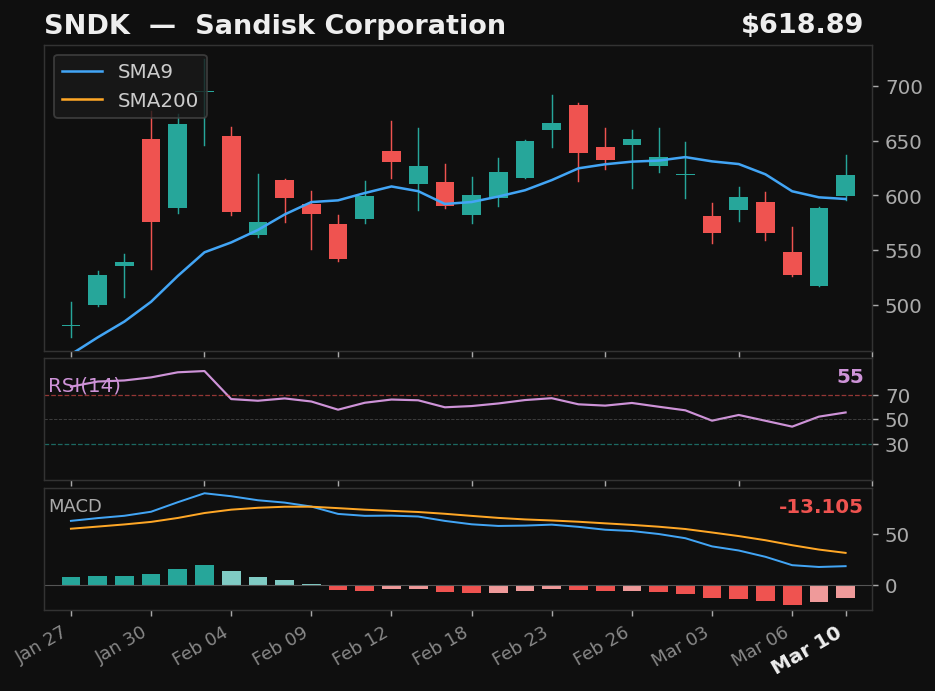Click the Feb 12 date label

[x=360, y=641]
